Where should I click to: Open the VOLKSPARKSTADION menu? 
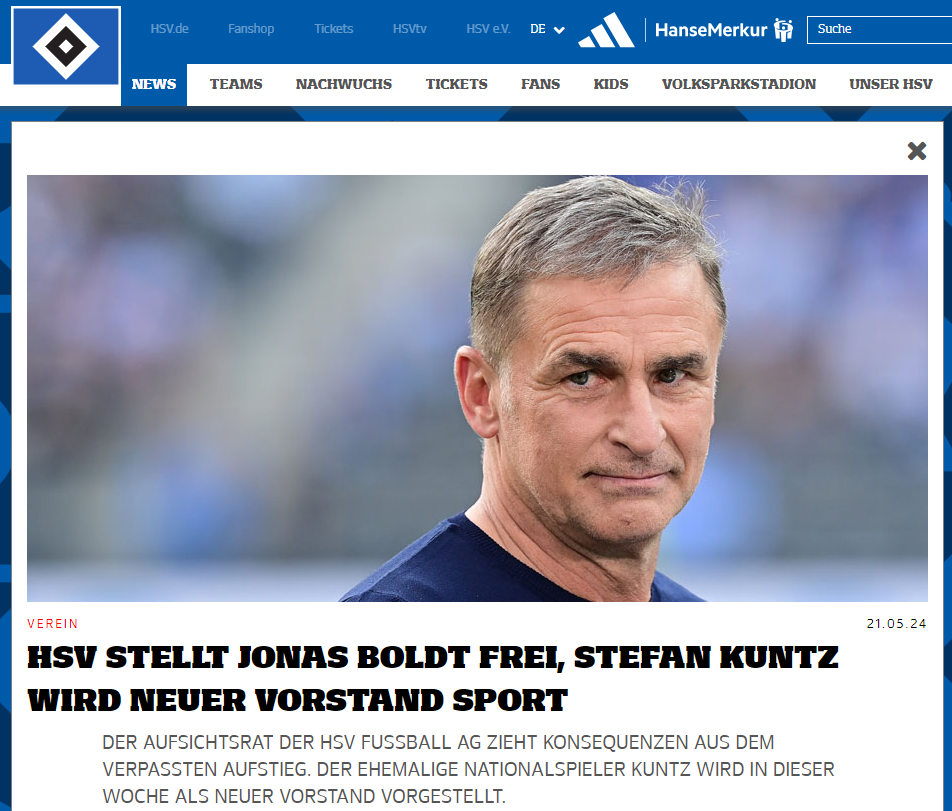pos(739,84)
